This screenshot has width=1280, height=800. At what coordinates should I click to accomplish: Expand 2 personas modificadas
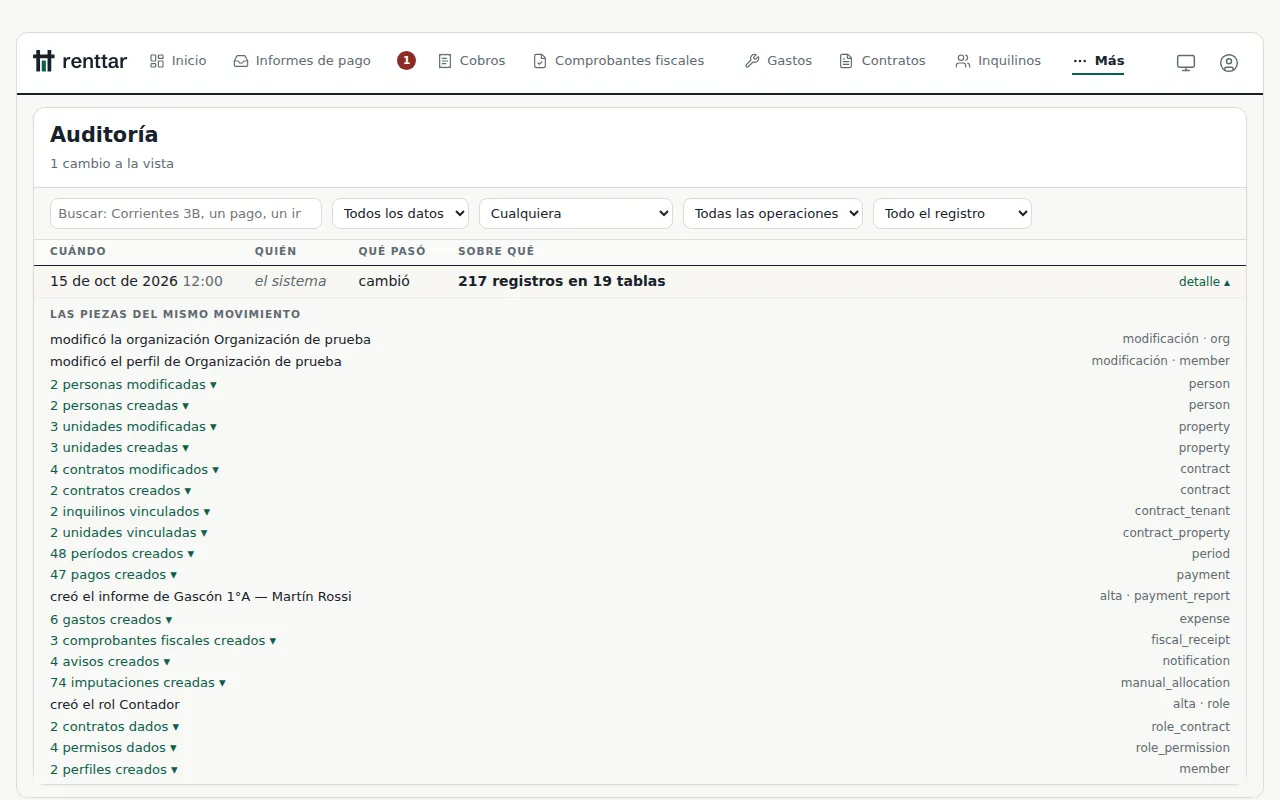133,385
